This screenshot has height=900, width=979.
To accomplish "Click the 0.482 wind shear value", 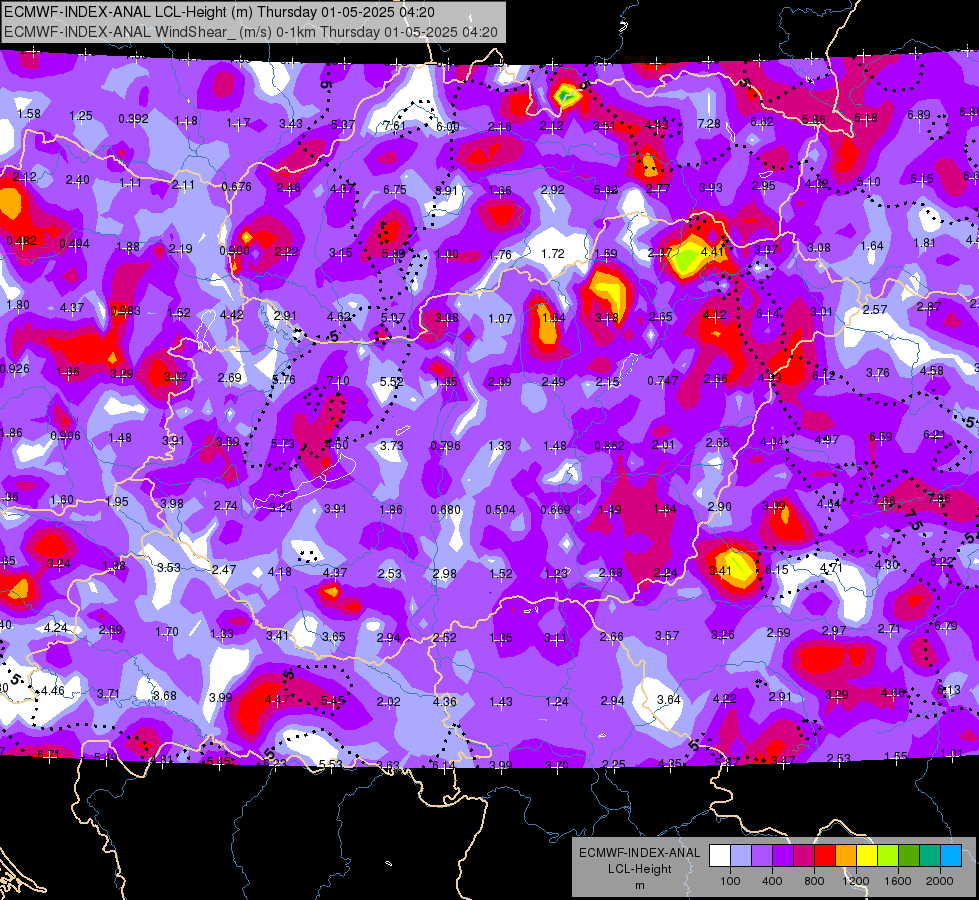I will (21, 240).
